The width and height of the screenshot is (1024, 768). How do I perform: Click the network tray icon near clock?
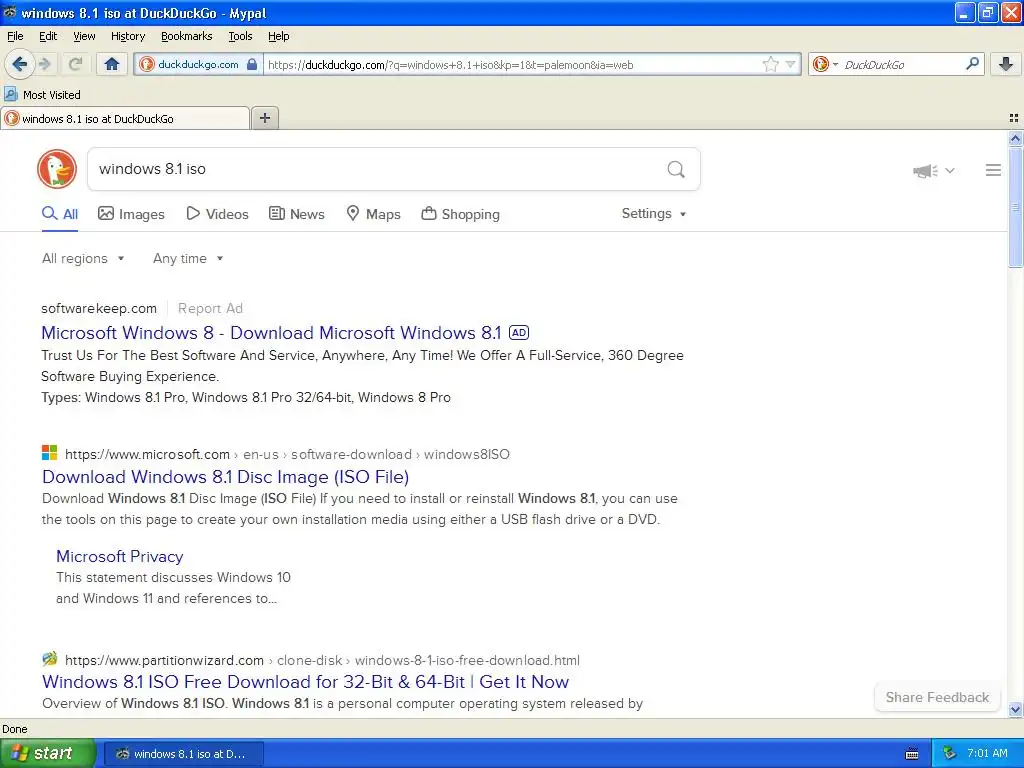pyautogui.click(x=950, y=753)
